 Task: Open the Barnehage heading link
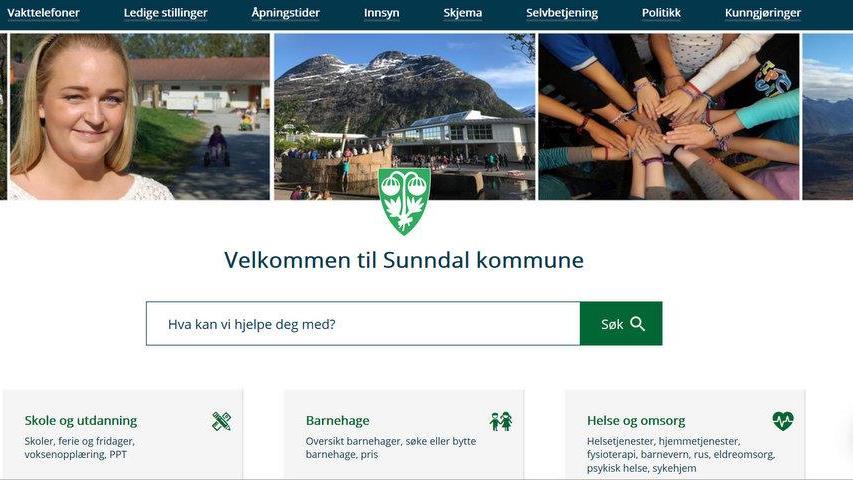(337, 421)
